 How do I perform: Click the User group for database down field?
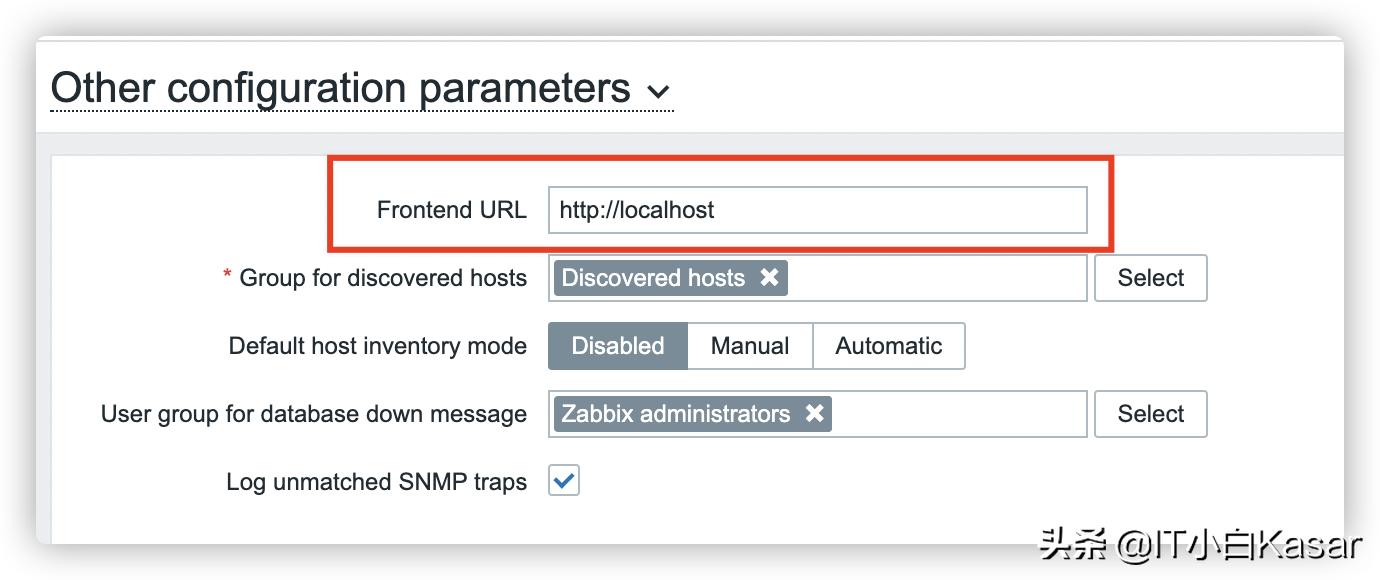(950, 413)
